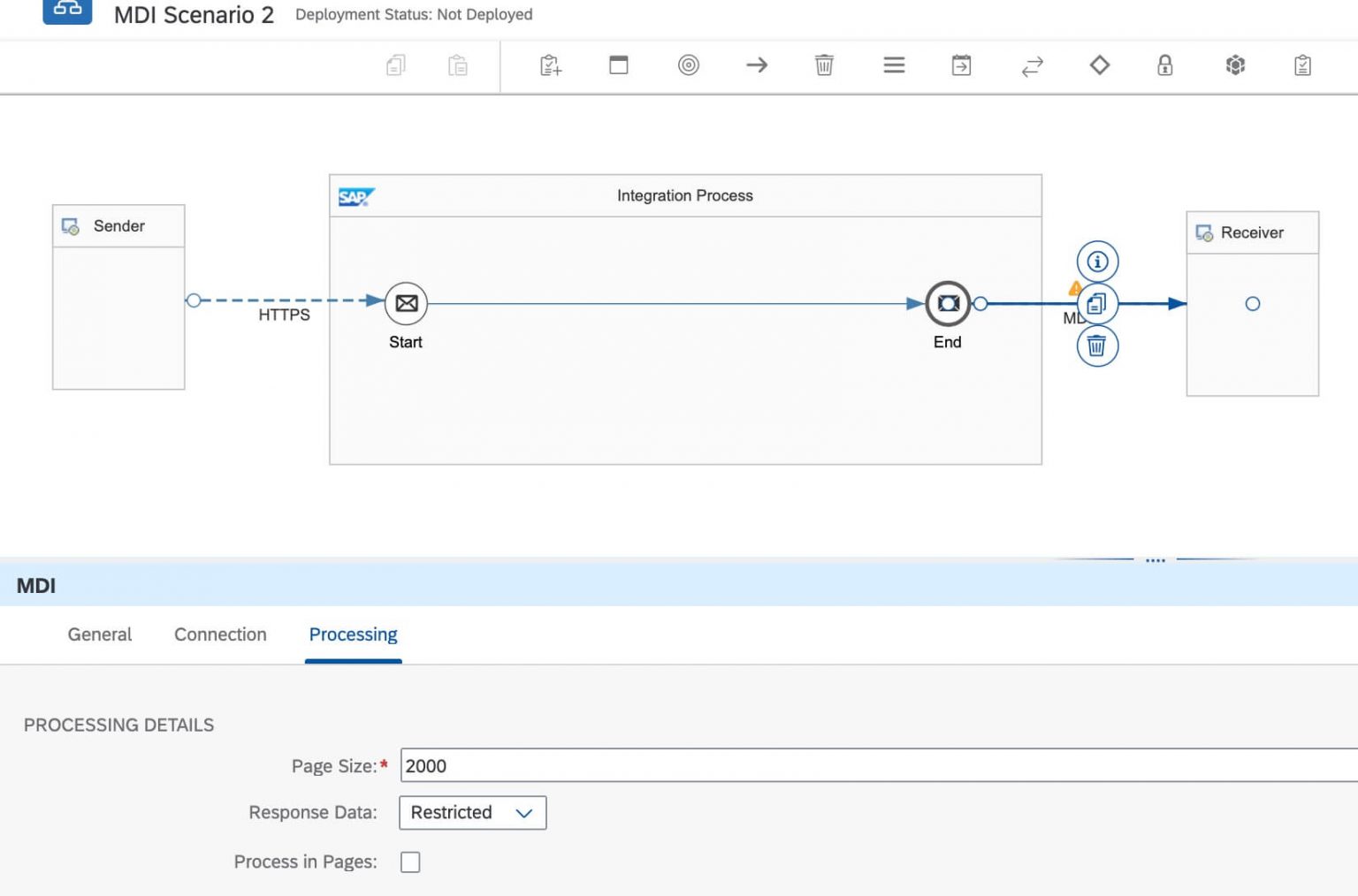1358x896 pixels.
Task: Select the Sender component
Action: click(118, 300)
